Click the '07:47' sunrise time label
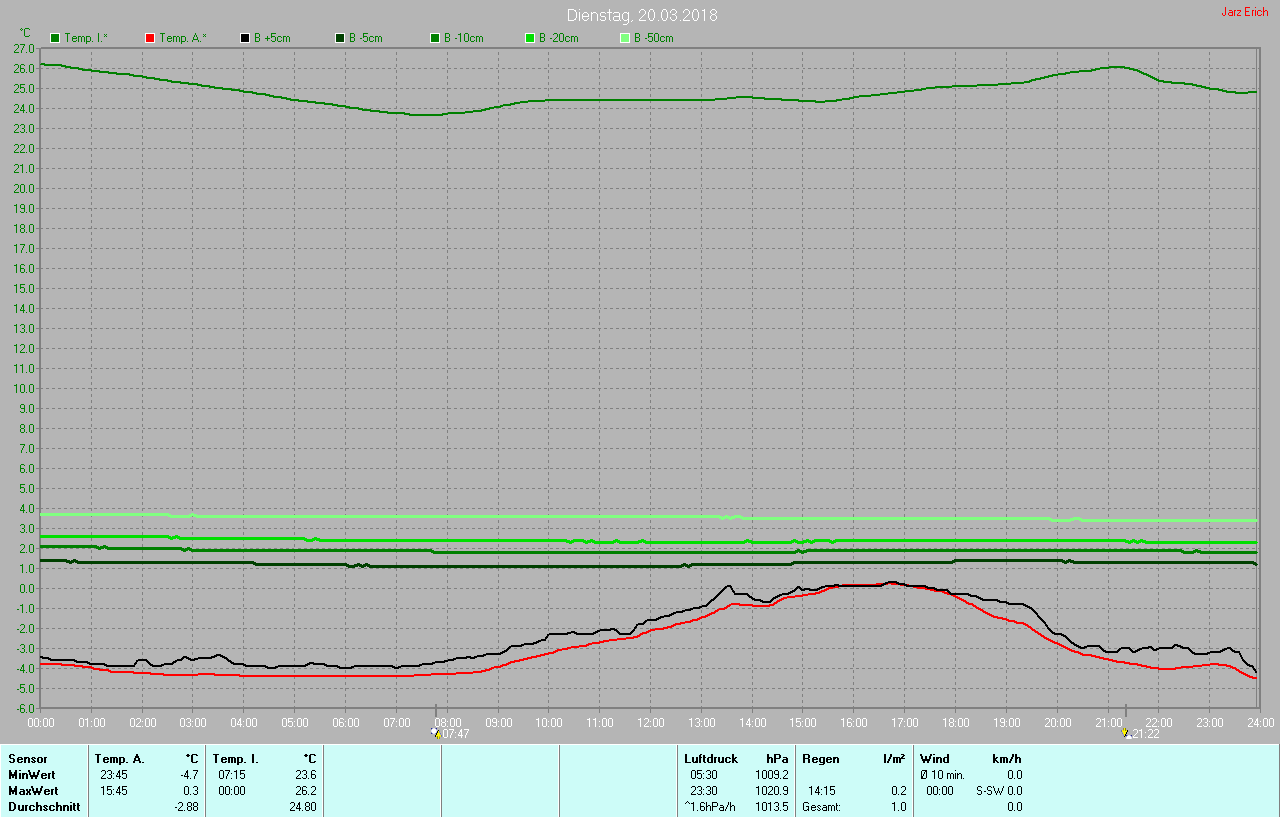 click(x=455, y=733)
